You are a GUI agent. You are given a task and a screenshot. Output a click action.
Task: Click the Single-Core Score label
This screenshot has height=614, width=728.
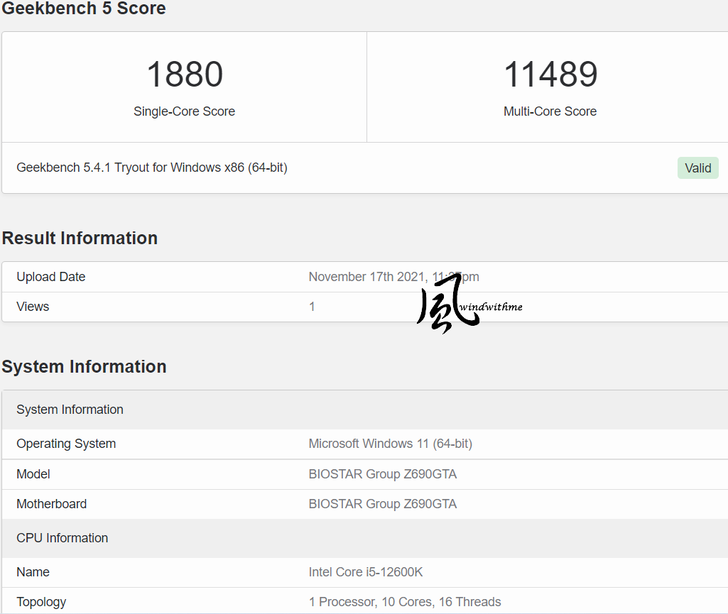pos(184,112)
